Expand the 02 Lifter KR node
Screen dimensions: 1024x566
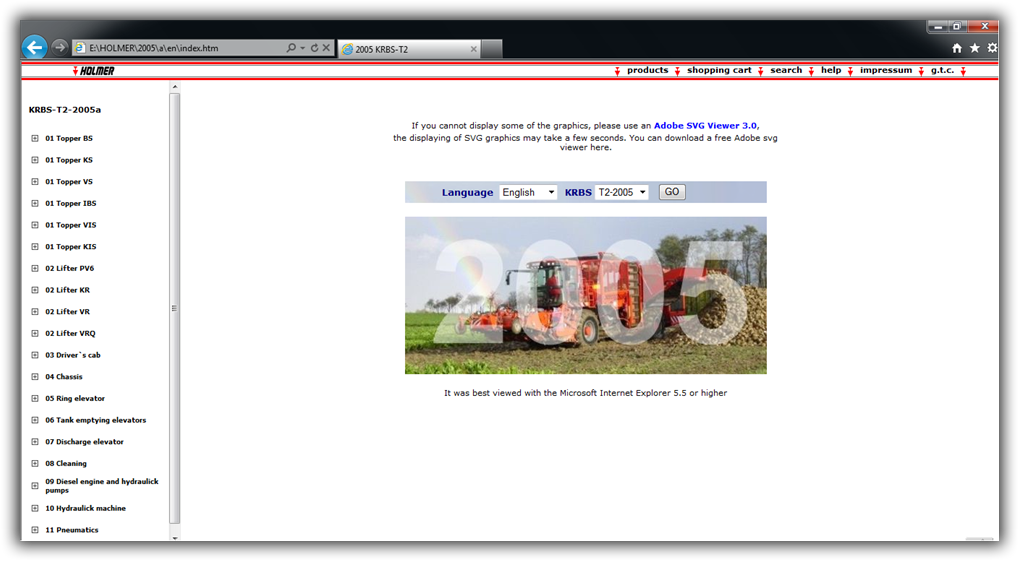(35, 290)
